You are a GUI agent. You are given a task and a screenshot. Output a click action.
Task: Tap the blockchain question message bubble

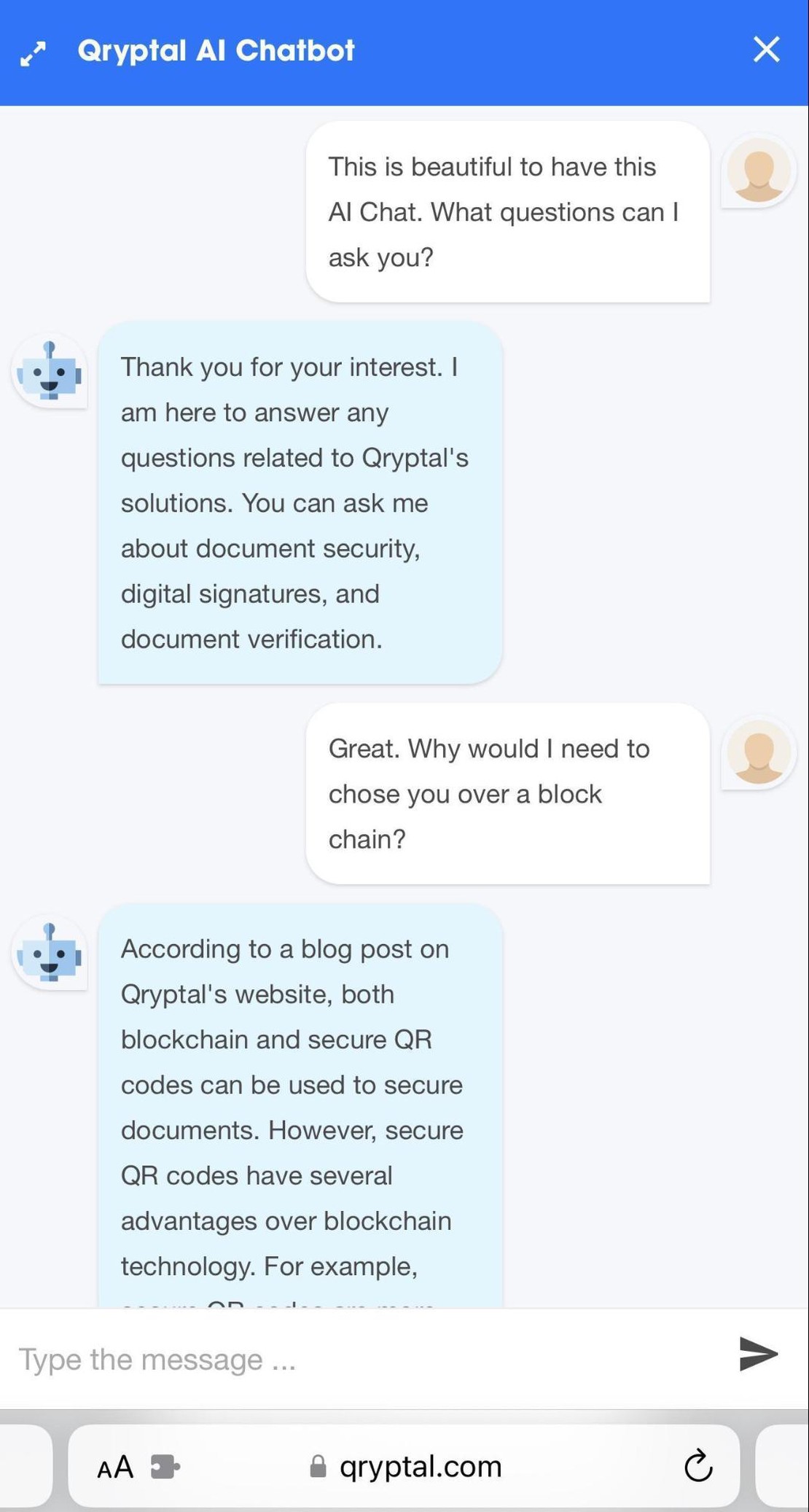[x=507, y=793]
